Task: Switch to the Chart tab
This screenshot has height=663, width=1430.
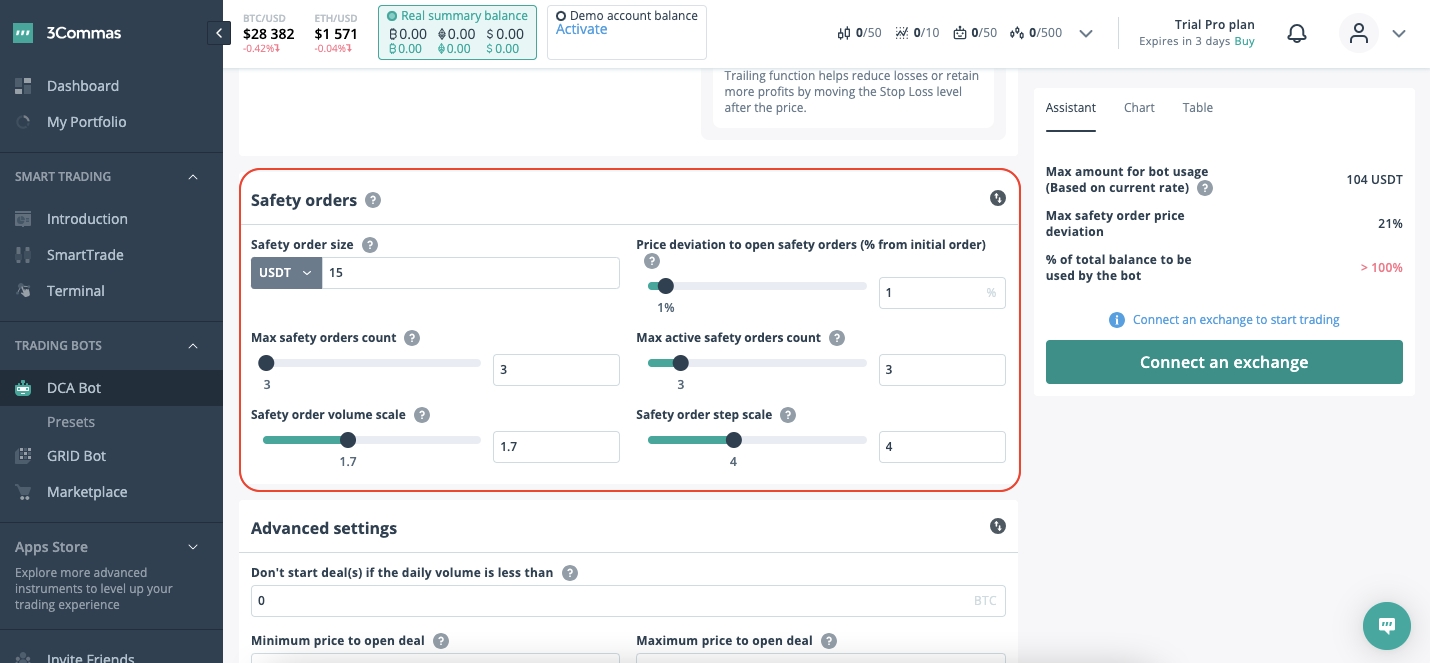Action: coord(1139,108)
